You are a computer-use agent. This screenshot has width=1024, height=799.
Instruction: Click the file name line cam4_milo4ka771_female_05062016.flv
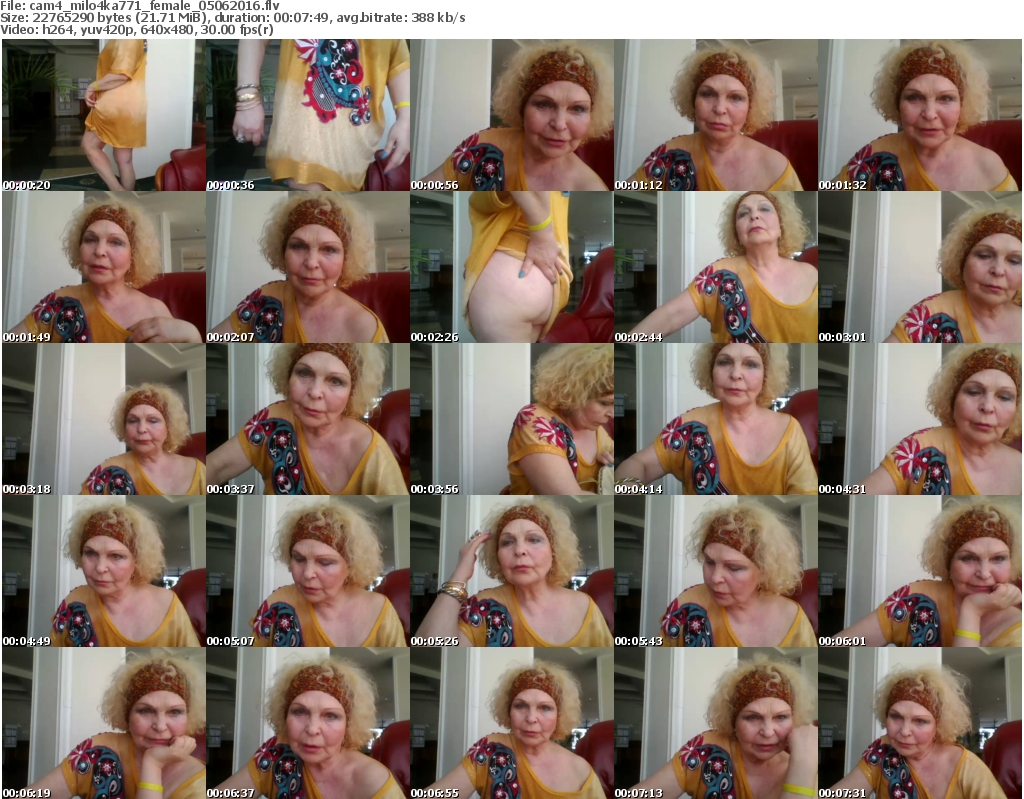(x=140, y=6)
